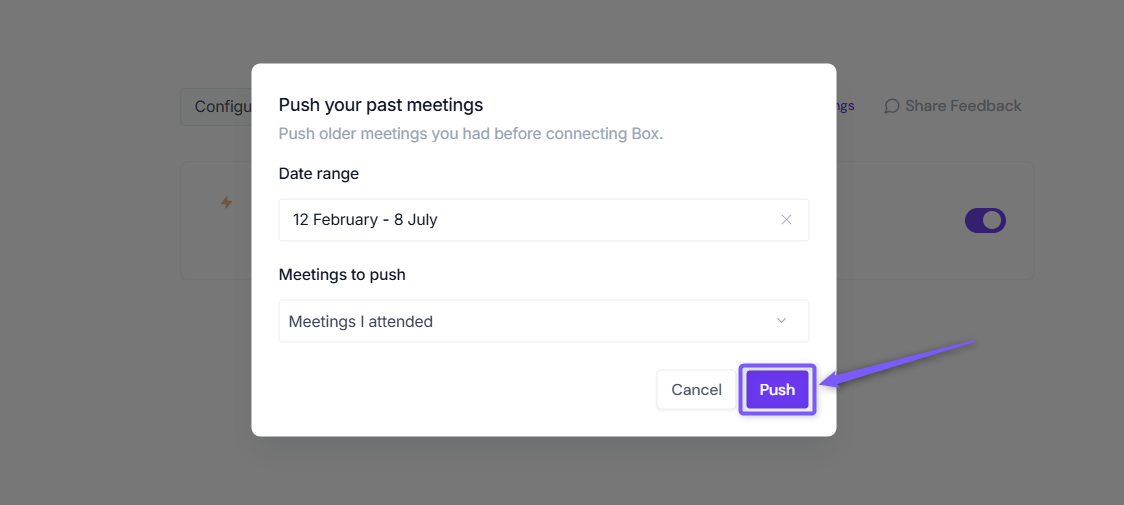Viewport: 1124px width, 505px height.
Task: Open the partially hidden purple link ending in 'ngs'
Action: point(845,106)
